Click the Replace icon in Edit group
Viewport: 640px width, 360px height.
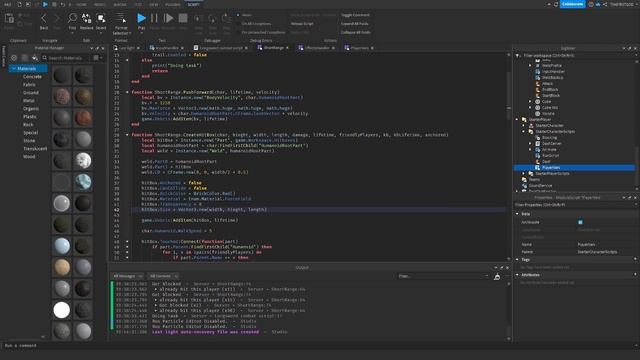coord(87,18)
